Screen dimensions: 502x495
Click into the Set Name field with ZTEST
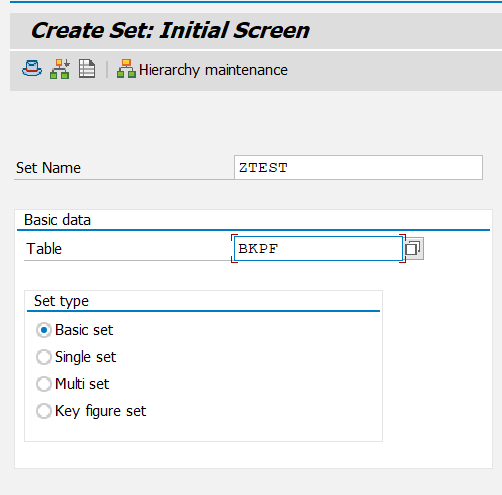(358, 167)
